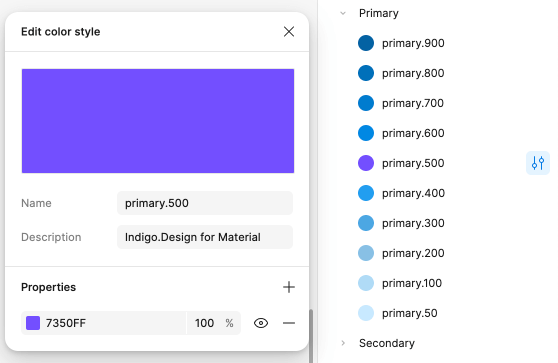Remove the 7350FF fill with the minus icon

coord(289,323)
